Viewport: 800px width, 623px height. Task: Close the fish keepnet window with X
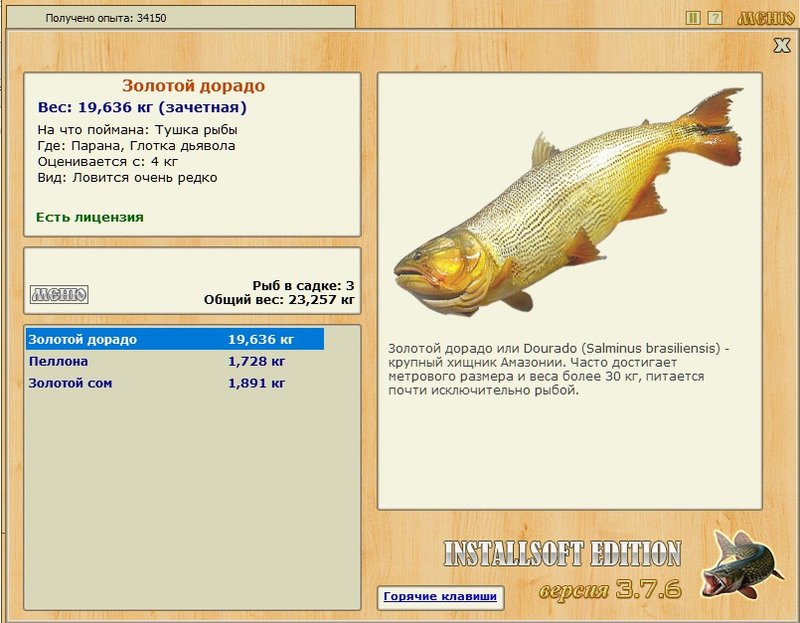click(x=782, y=45)
